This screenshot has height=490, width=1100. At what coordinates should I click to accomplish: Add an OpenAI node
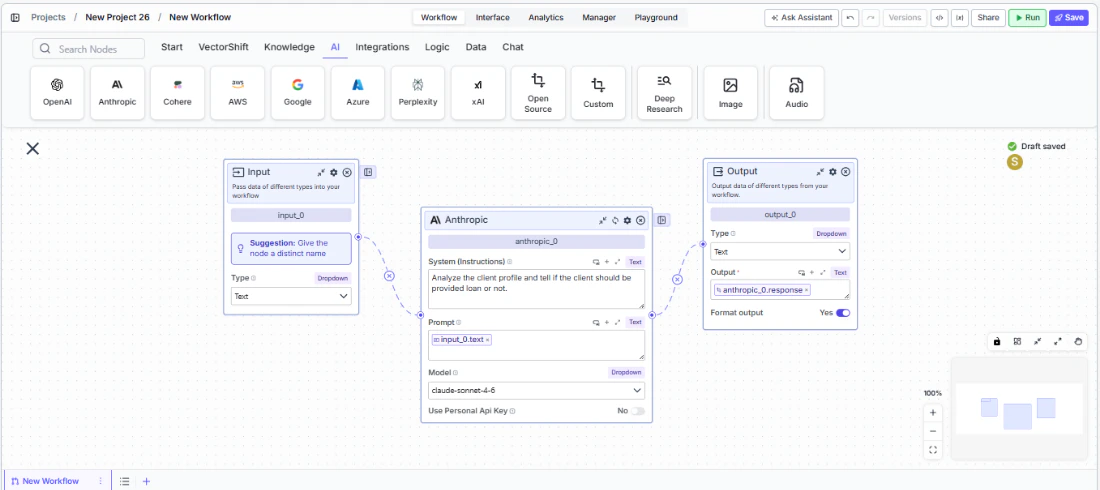(58, 93)
